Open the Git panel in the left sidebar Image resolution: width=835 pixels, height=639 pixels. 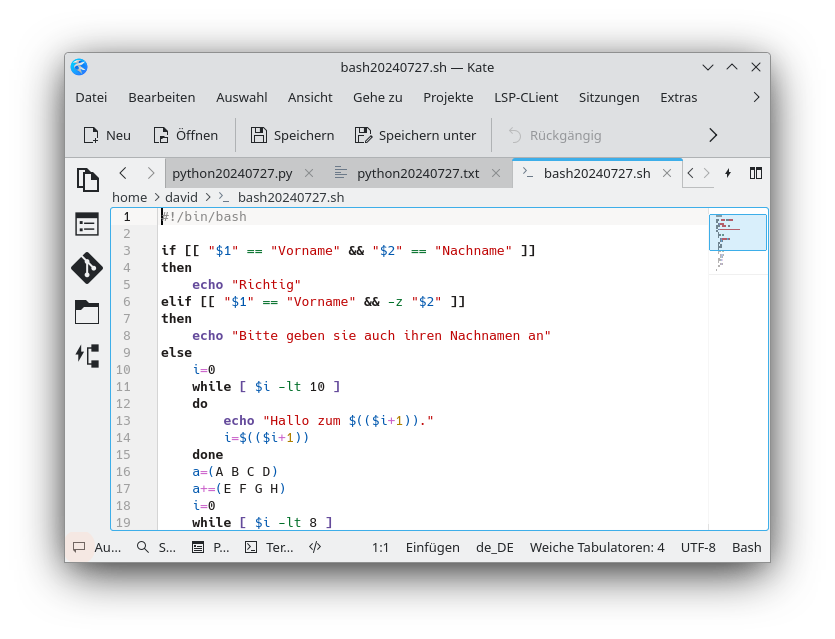point(88,268)
